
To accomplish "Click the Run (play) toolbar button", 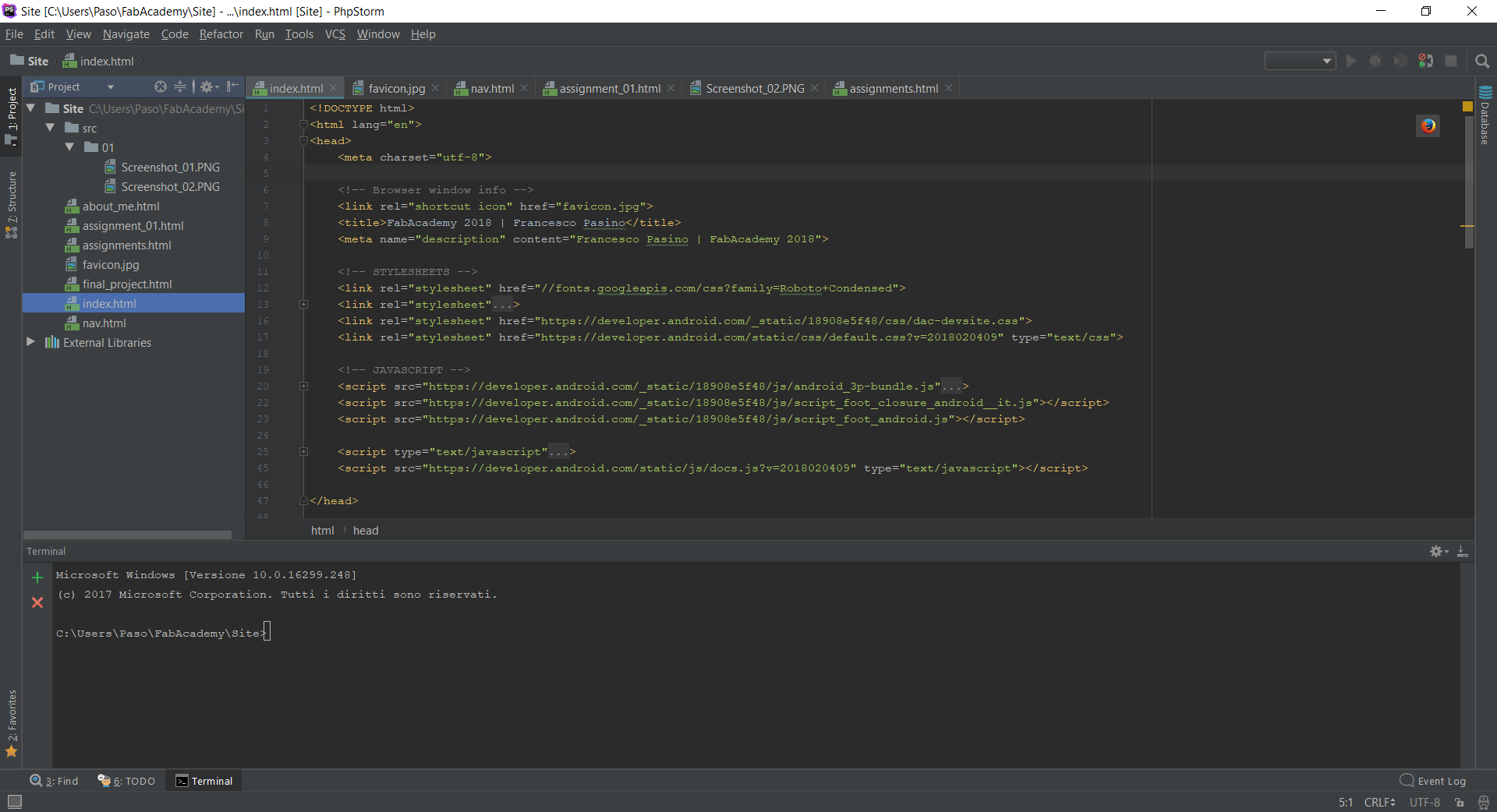I will pos(1351,61).
